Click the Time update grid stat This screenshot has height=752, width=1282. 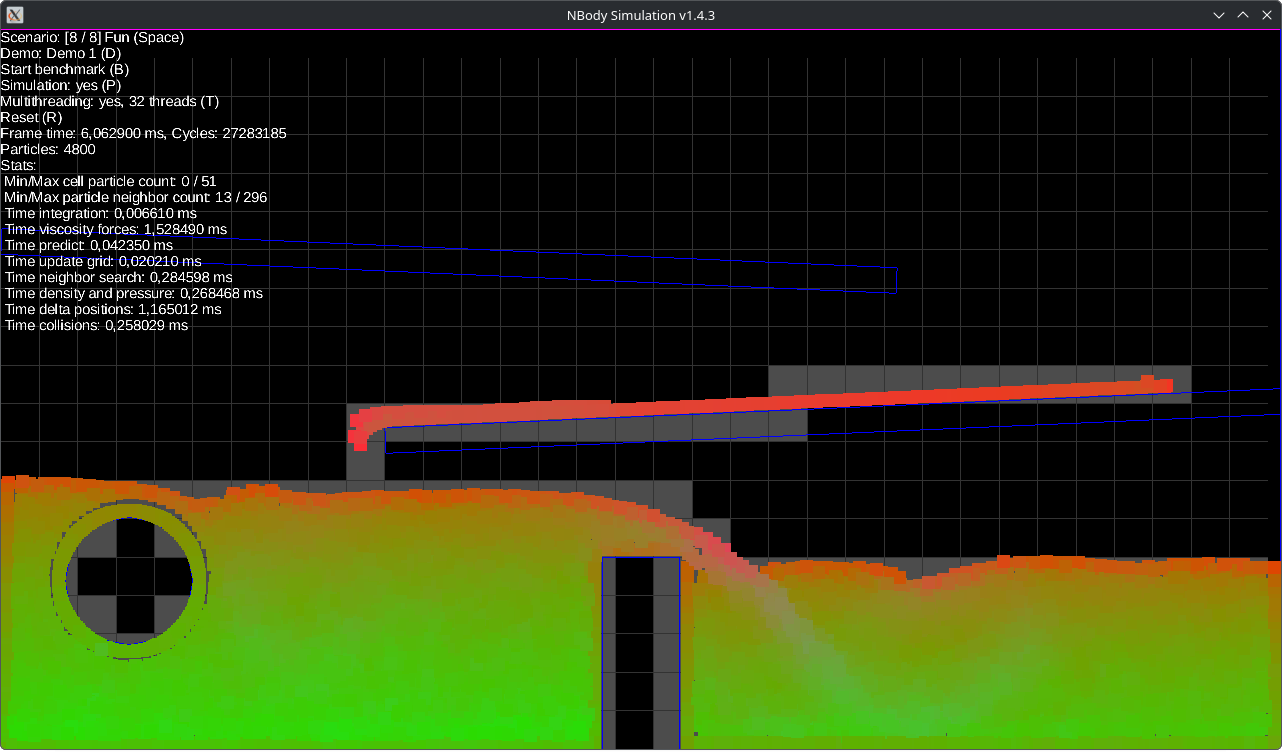point(103,262)
